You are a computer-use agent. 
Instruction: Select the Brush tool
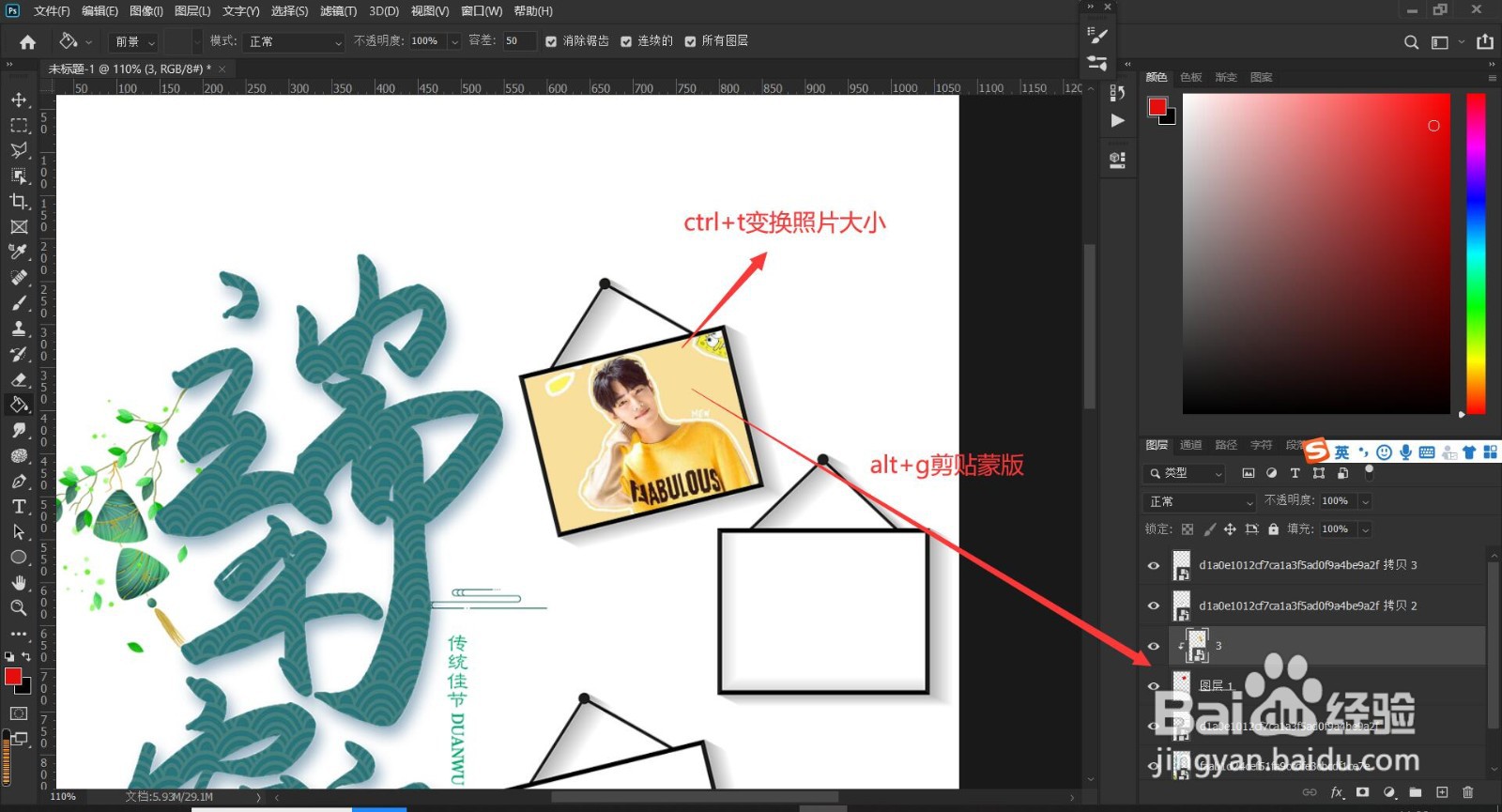[x=19, y=303]
